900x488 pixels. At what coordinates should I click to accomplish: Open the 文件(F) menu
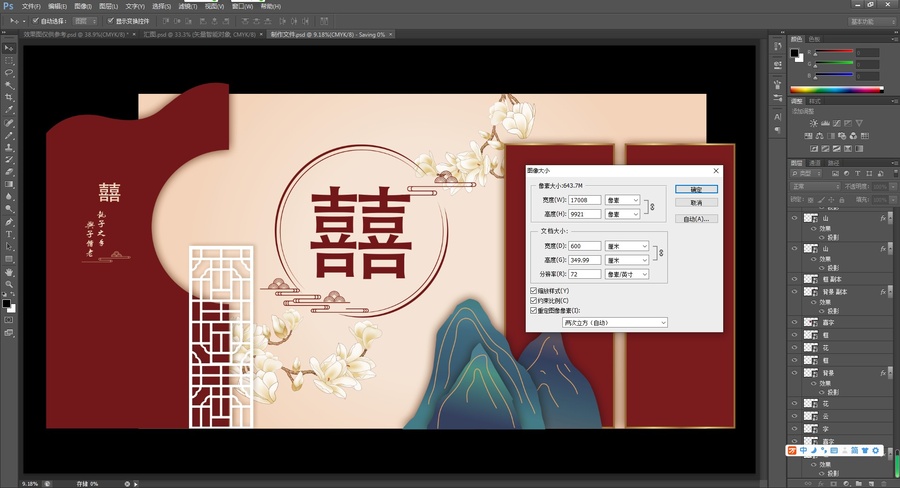[30, 6]
